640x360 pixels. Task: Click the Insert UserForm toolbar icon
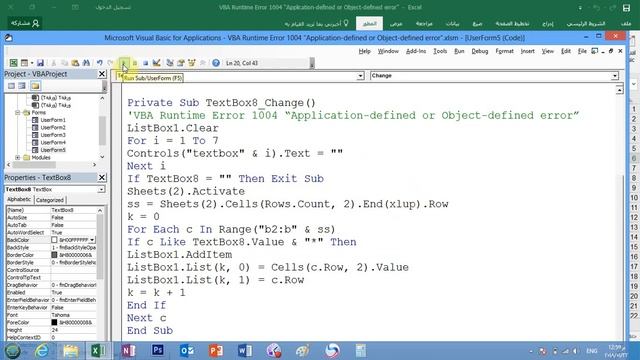24,63
